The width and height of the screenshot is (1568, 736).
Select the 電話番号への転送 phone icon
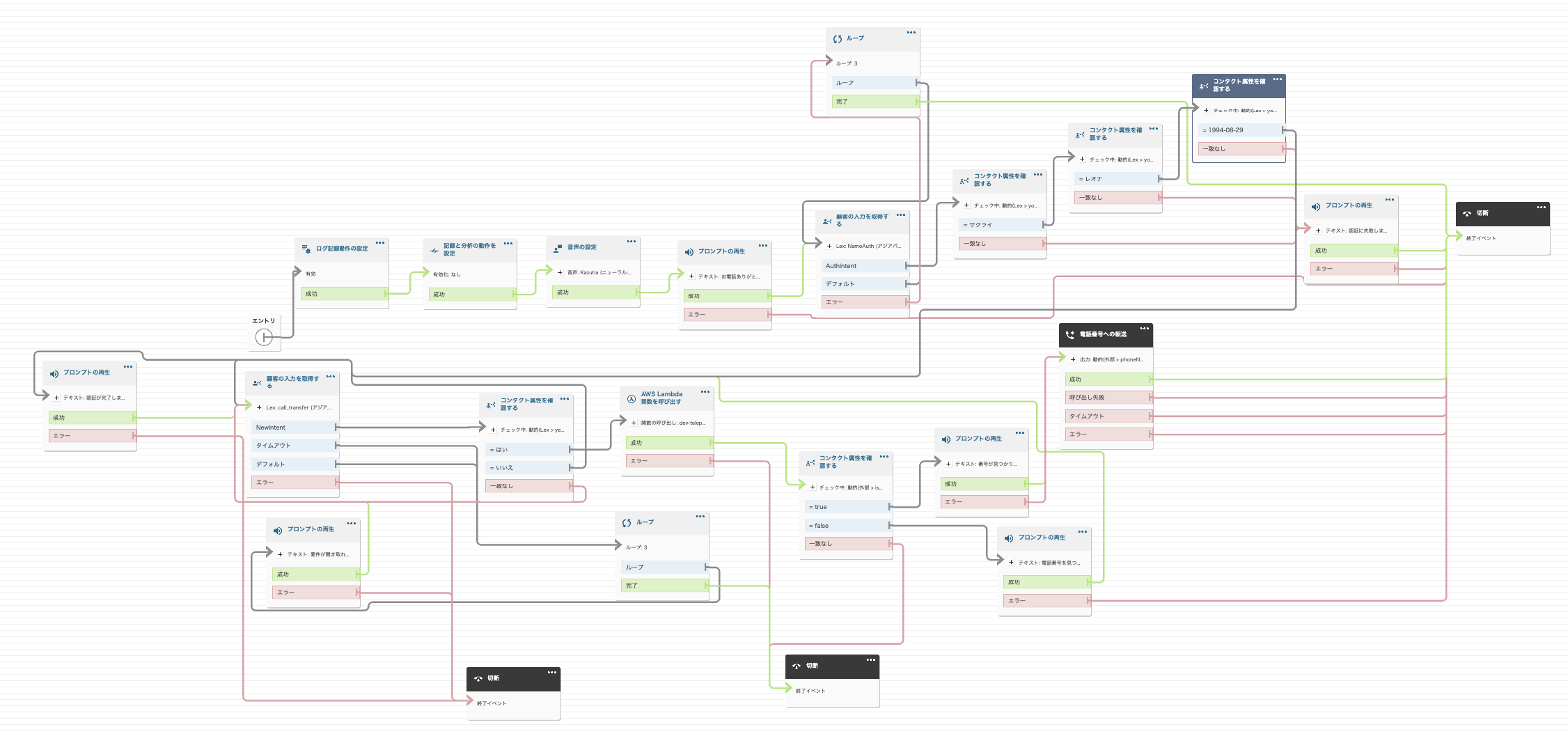pos(1070,335)
